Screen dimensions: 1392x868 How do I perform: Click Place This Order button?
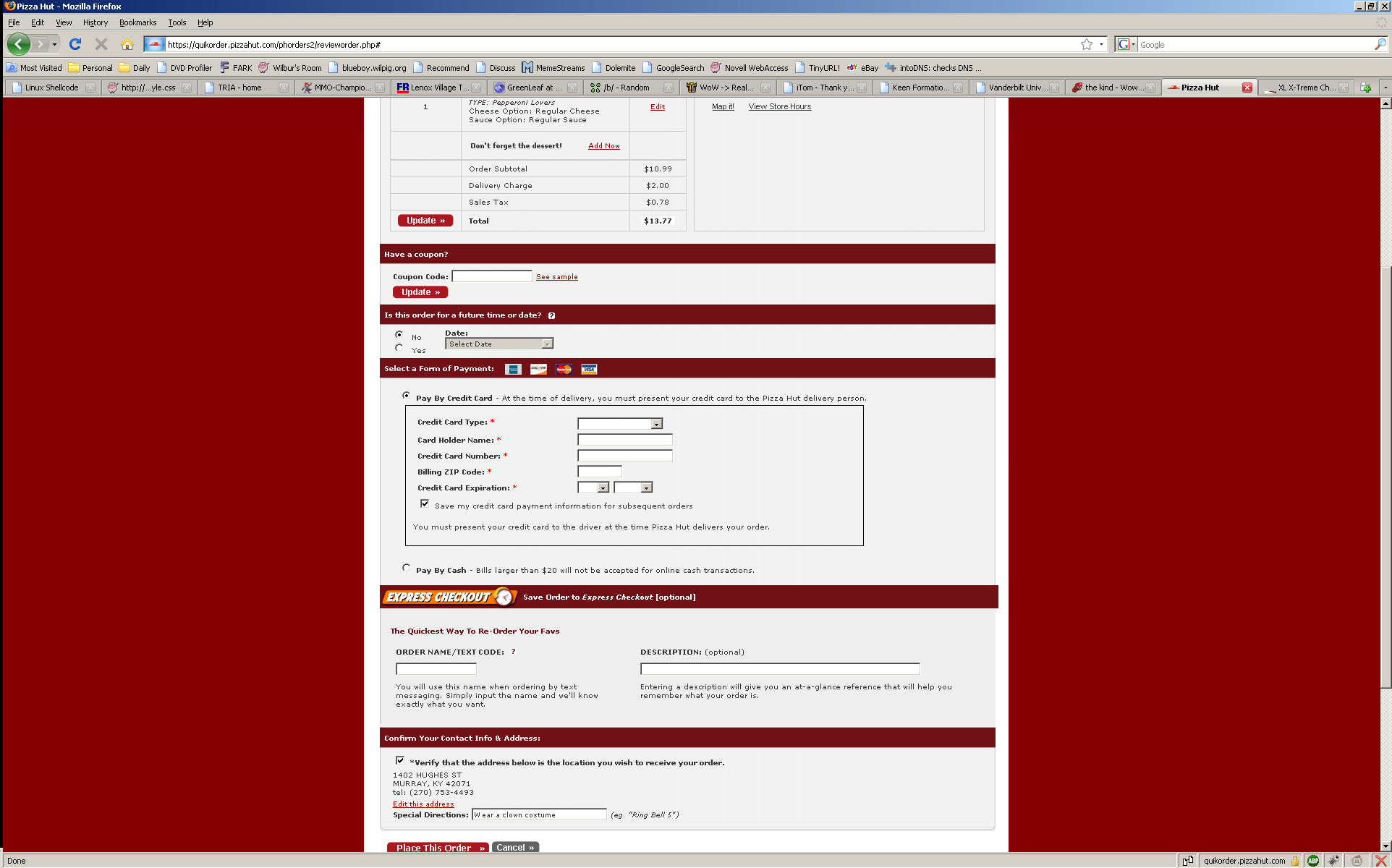(x=438, y=848)
